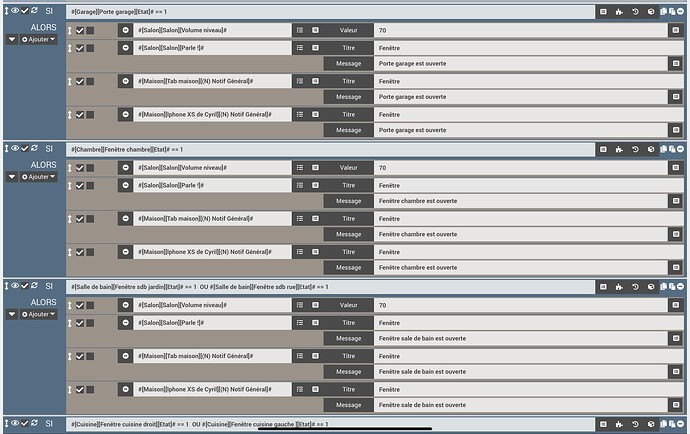This screenshot has width=690, height=434.
Task: Open selector beside Salle de bain Iphone message
Action: [676, 405]
